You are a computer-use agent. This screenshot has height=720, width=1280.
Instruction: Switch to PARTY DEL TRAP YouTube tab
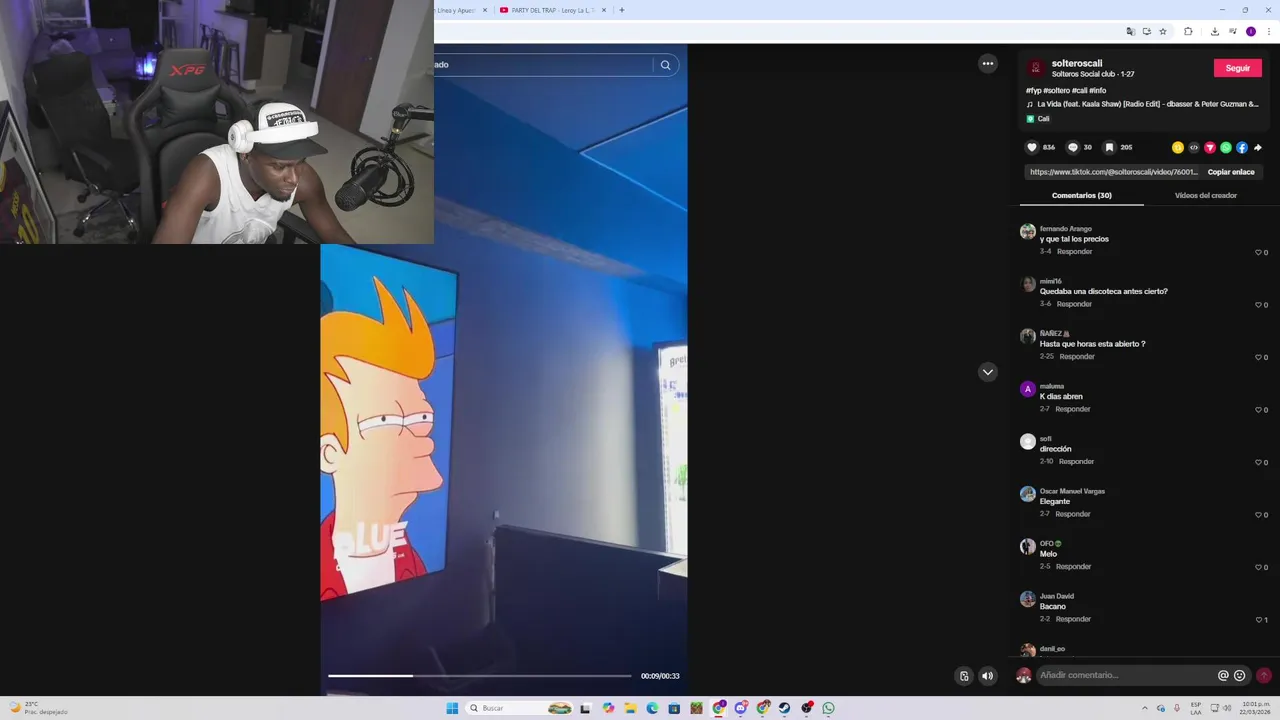click(x=552, y=10)
